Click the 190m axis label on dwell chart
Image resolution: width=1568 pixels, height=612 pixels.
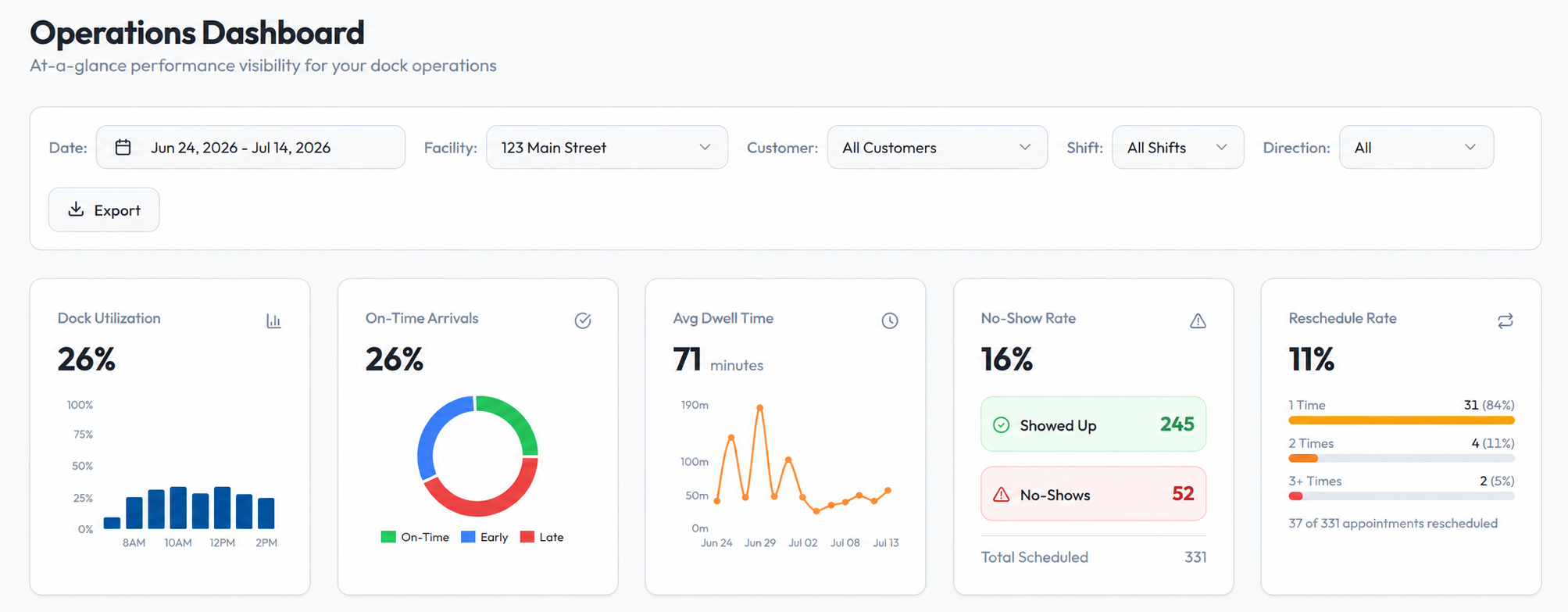click(695, 405)
